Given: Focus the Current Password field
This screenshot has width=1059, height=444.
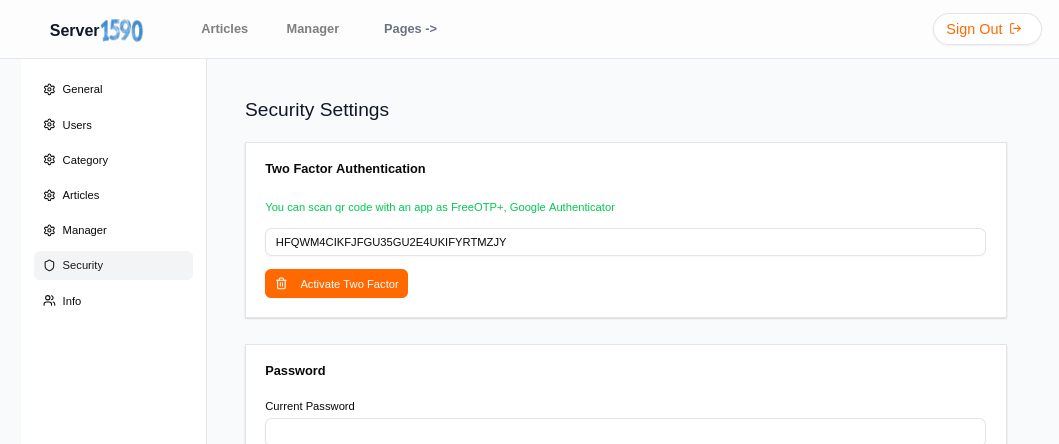Looking at the screenshot, I should click(x=625, y=432).
